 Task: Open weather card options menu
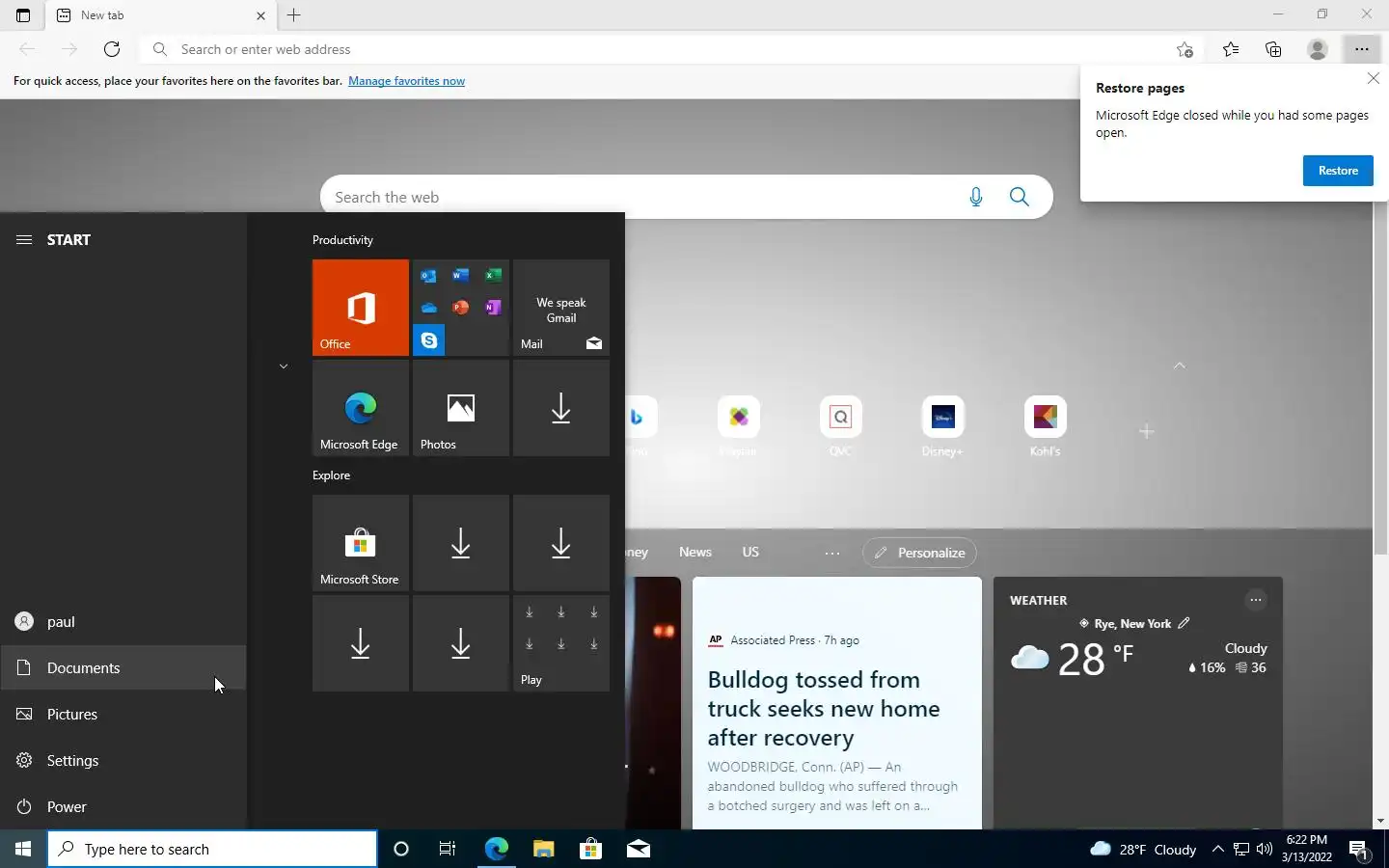1256,600
